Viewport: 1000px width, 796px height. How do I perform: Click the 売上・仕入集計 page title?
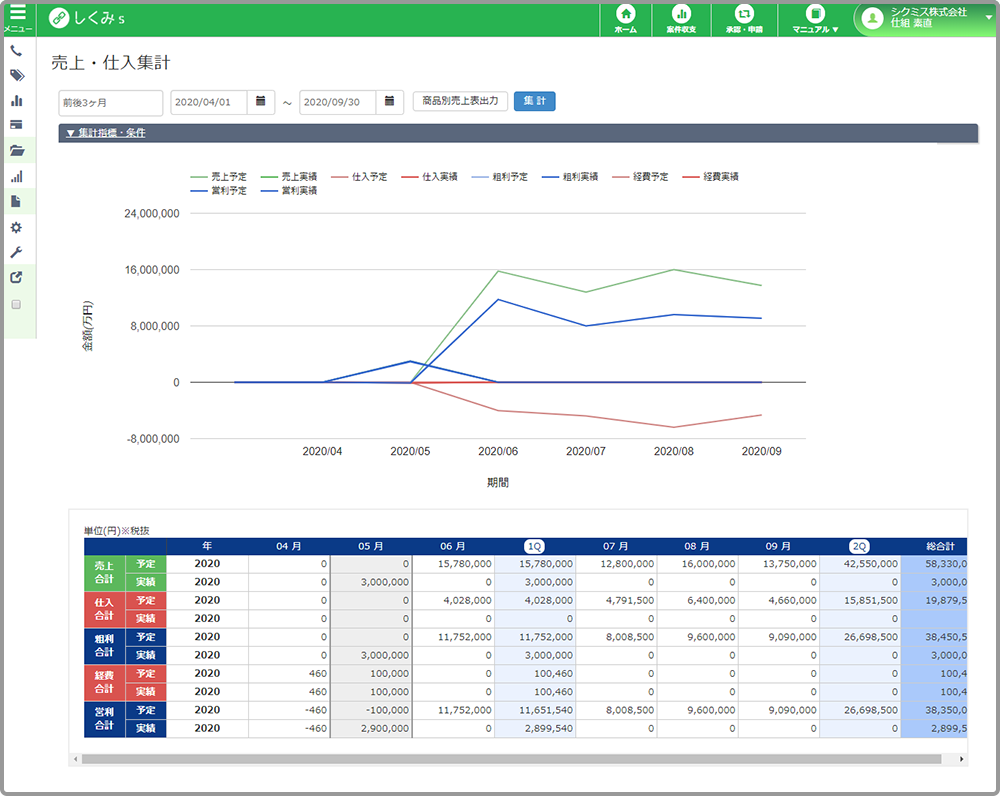(x=111, y=63)
